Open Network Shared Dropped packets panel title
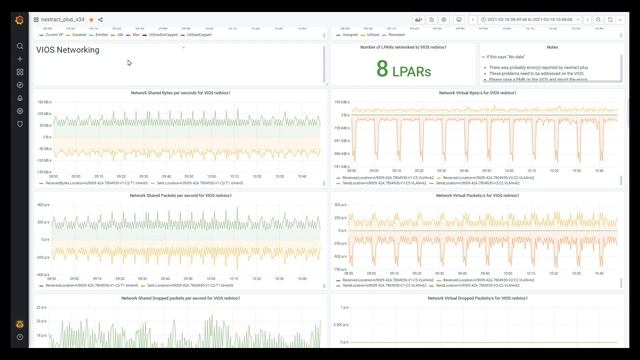The image size is (640, 360). click(x=180, y=298)
